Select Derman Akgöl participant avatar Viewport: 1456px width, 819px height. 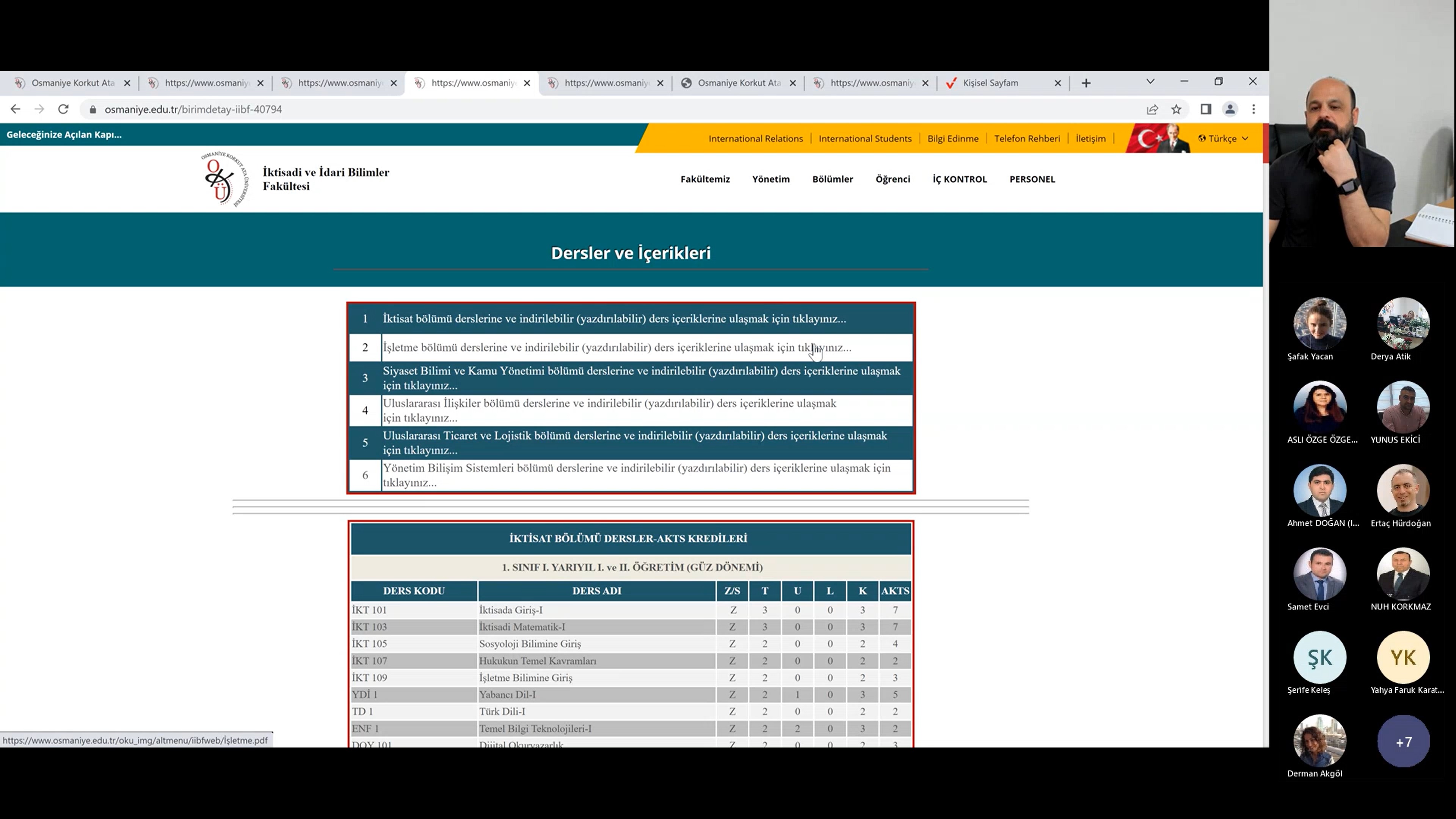1319,741
